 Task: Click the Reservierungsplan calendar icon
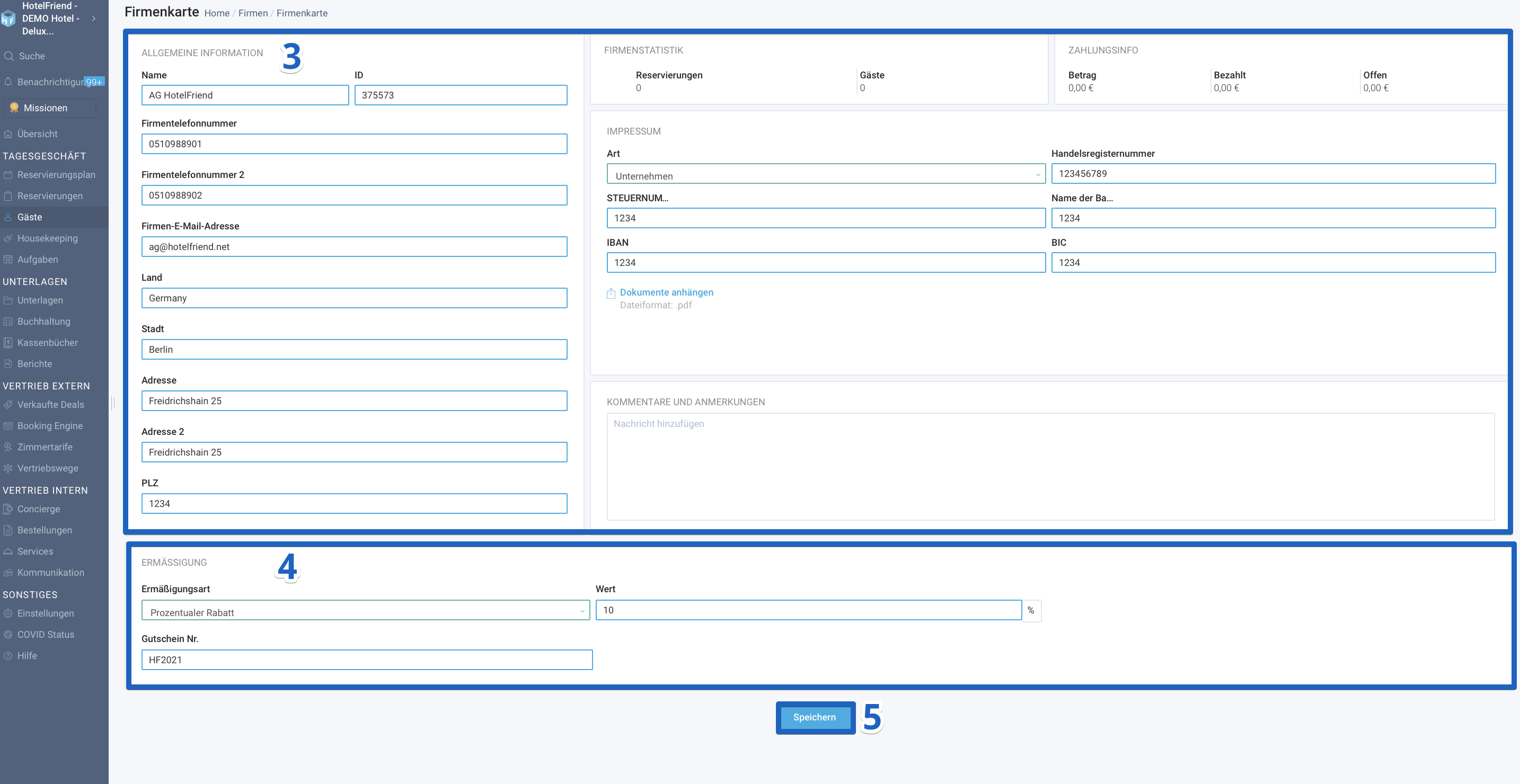point(8,175)
